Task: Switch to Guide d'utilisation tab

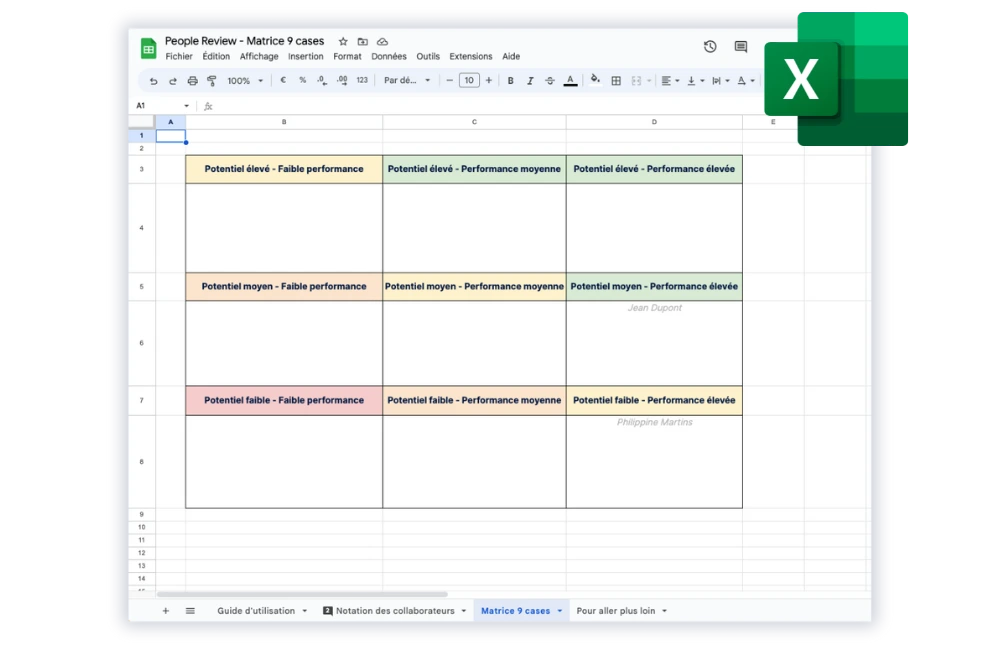Action: point(256,610)
